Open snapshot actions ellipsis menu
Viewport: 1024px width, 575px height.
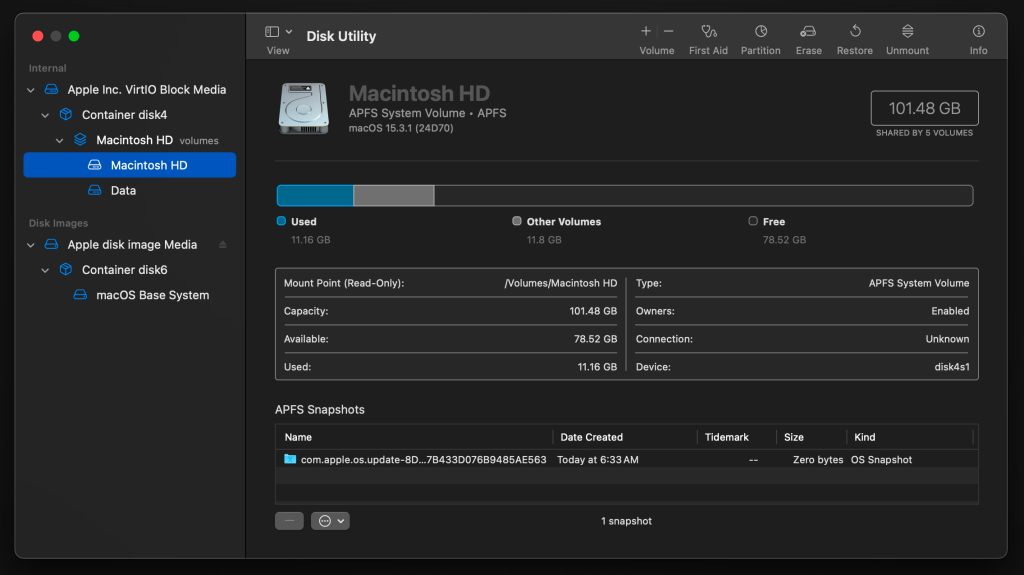click(330, 521)
